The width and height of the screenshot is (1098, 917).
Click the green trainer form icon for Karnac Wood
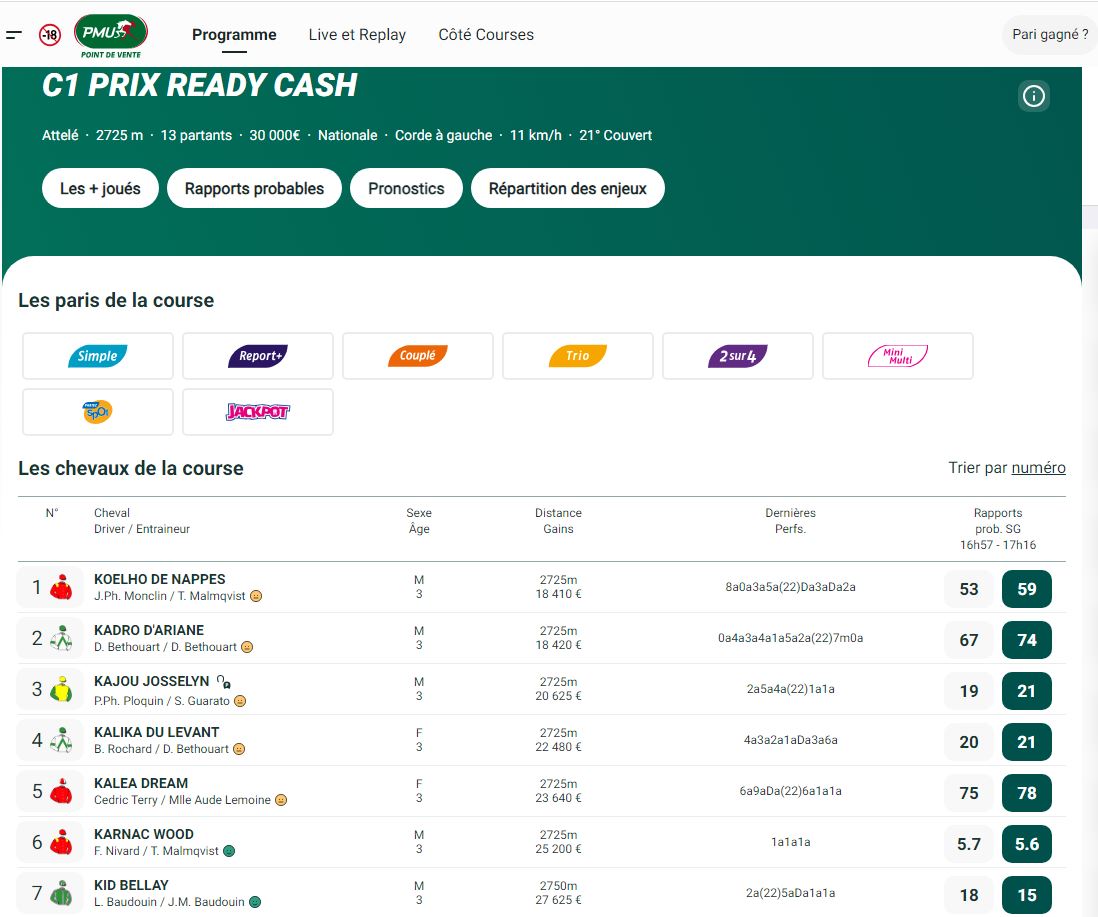tap(229, 851)
